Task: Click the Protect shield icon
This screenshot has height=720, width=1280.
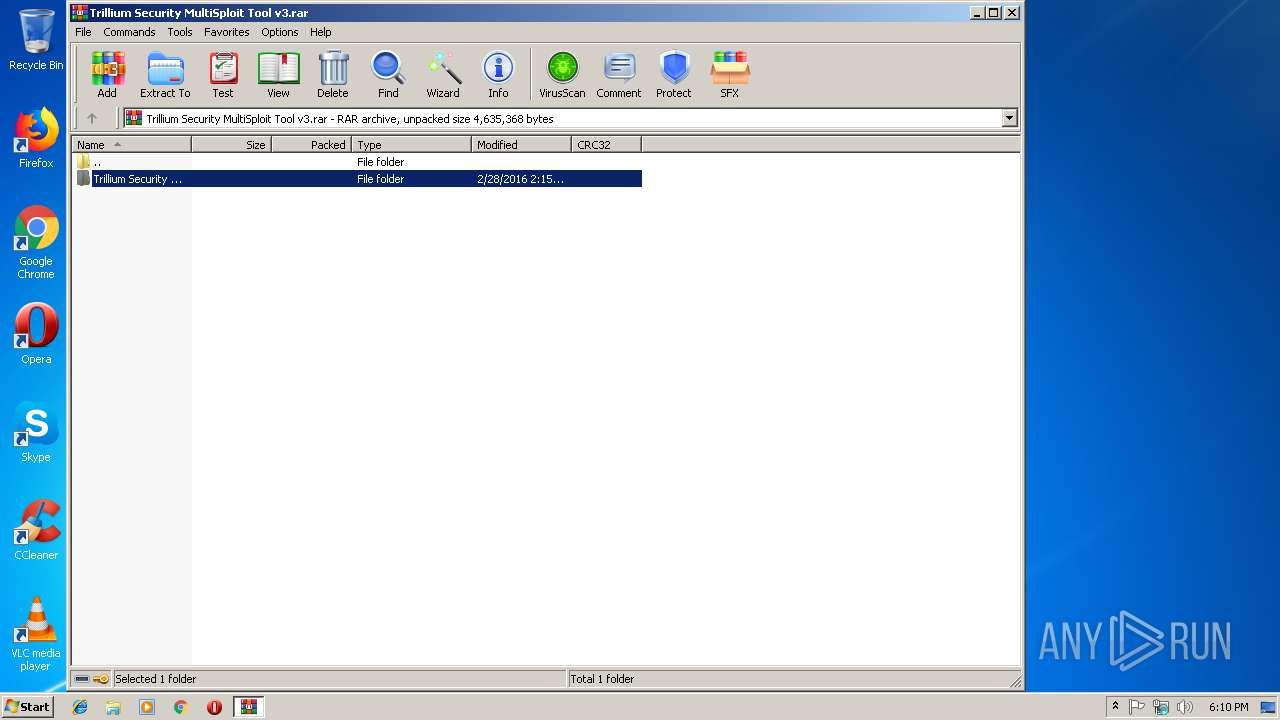Action: (674, 75)
